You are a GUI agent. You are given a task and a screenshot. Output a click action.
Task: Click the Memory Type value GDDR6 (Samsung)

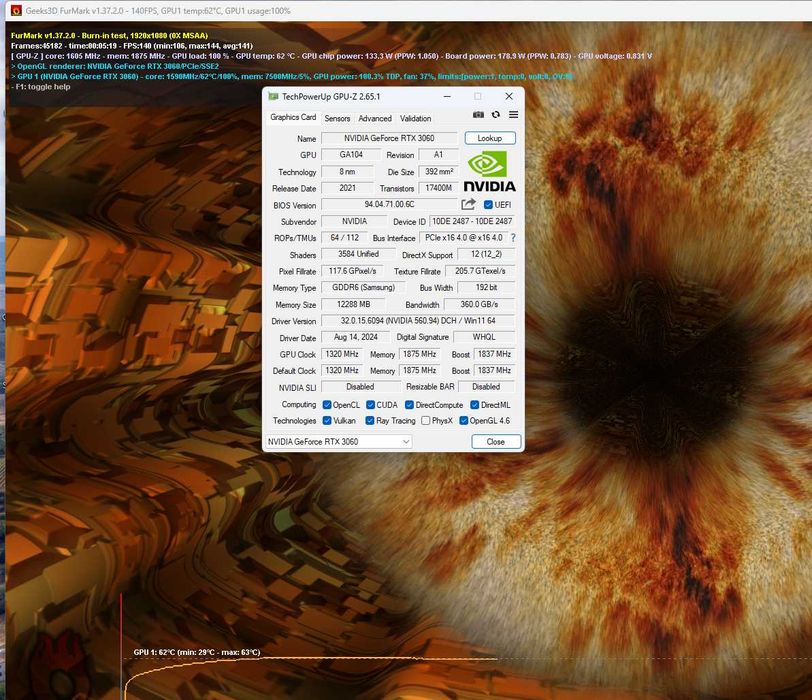363,287
